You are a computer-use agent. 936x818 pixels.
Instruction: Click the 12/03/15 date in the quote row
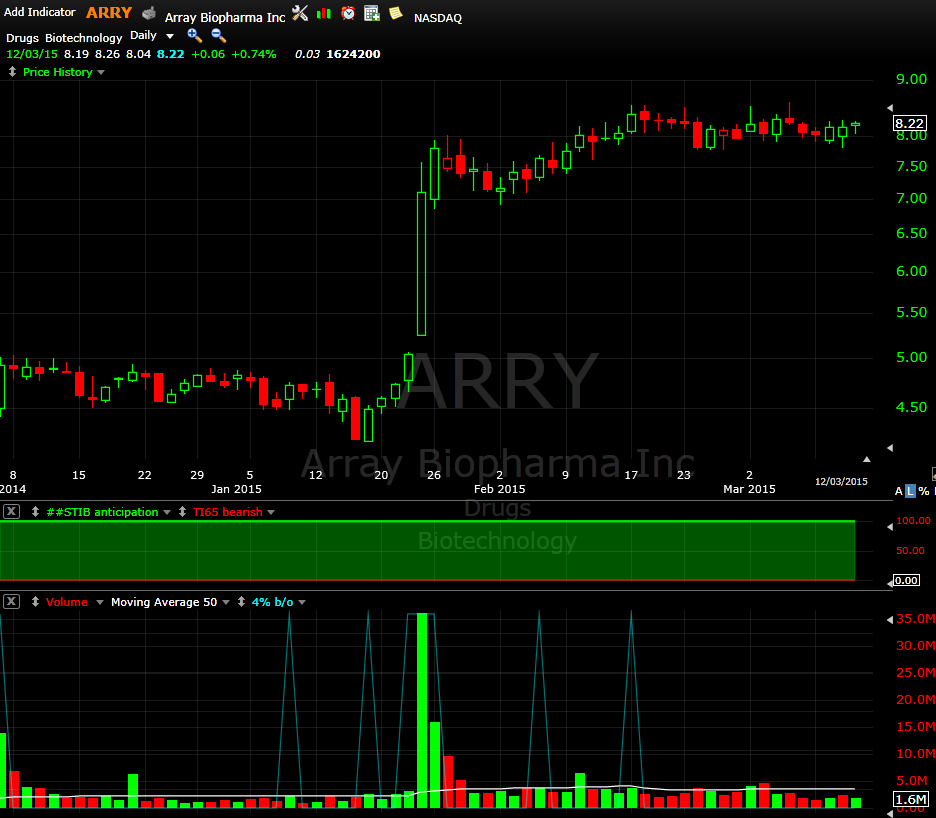point(32,54)
